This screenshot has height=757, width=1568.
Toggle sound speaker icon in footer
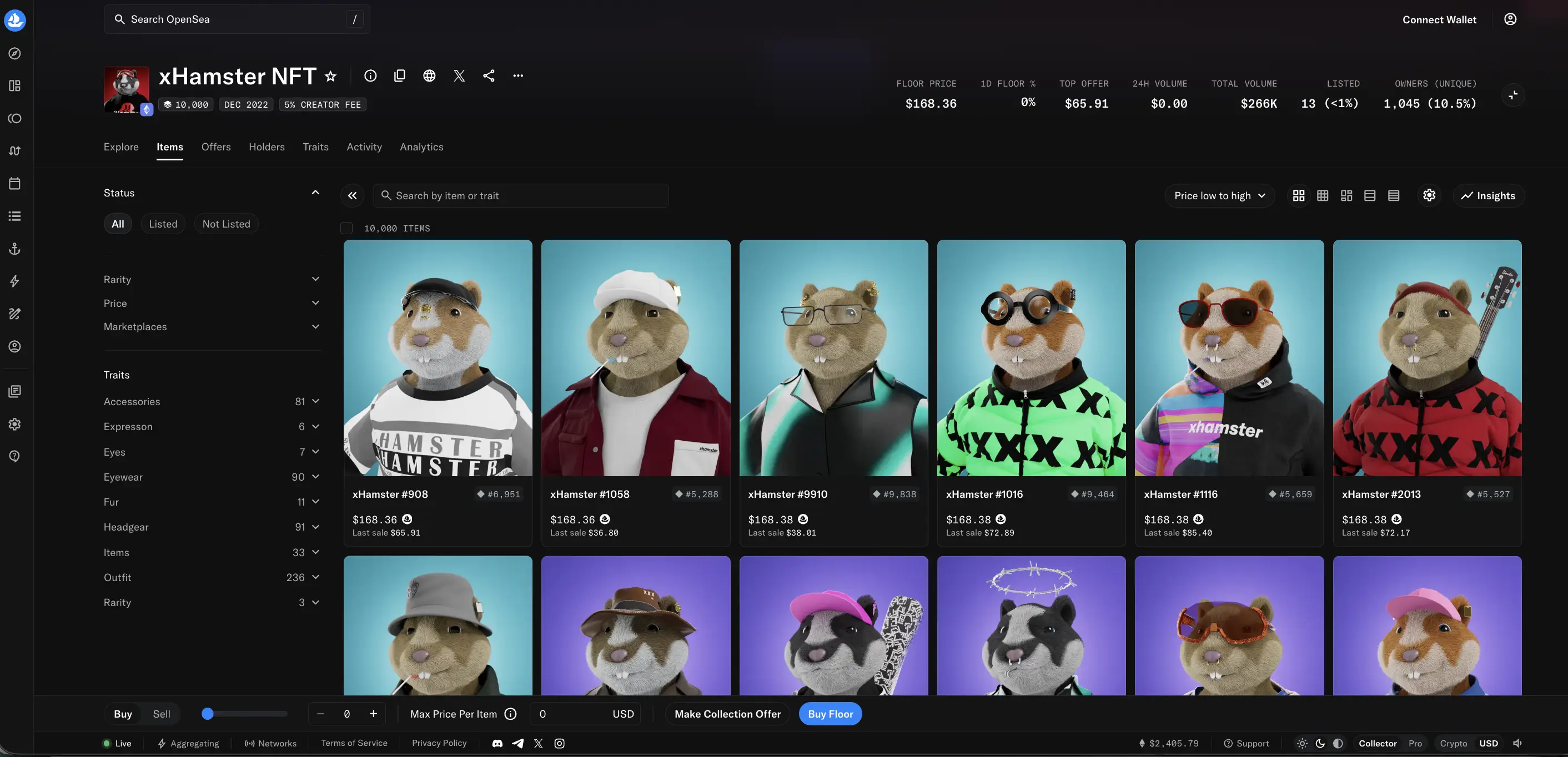pos(1517,743)
